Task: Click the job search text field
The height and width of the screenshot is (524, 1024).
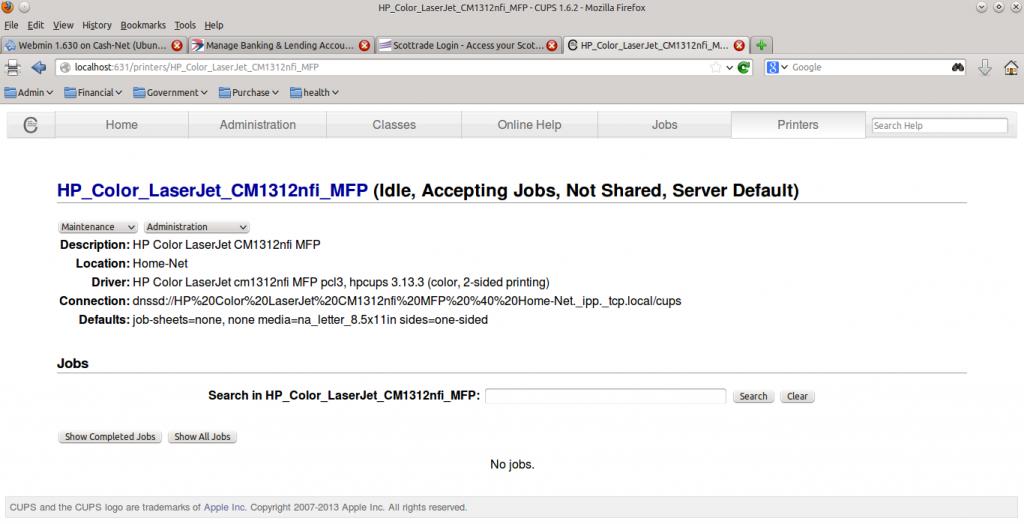Action: pos(605,396)
